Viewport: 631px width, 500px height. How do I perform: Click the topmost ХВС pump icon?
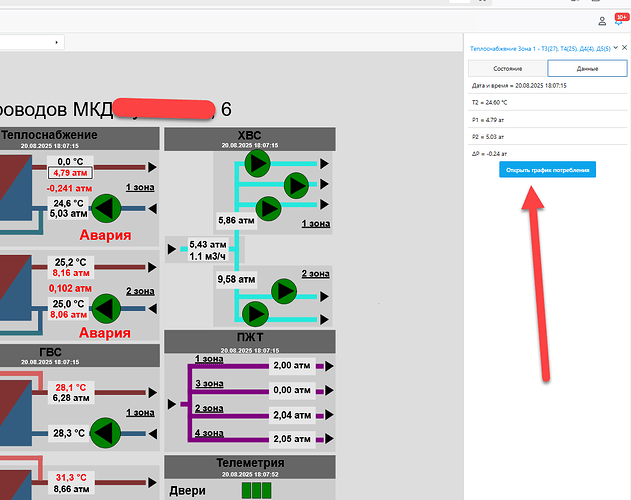258,163
